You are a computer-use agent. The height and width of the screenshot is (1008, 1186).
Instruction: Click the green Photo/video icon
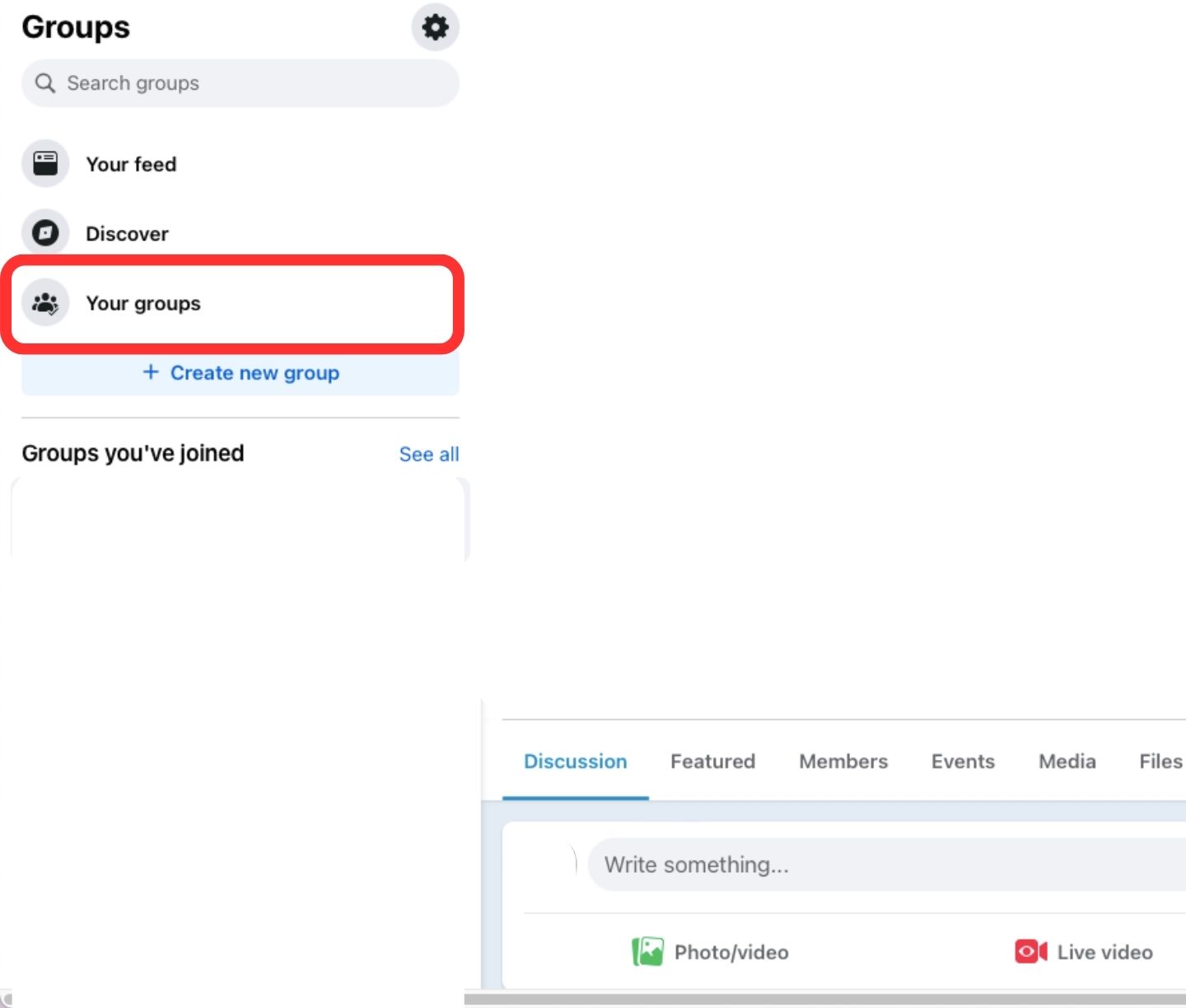pos(647,951)
